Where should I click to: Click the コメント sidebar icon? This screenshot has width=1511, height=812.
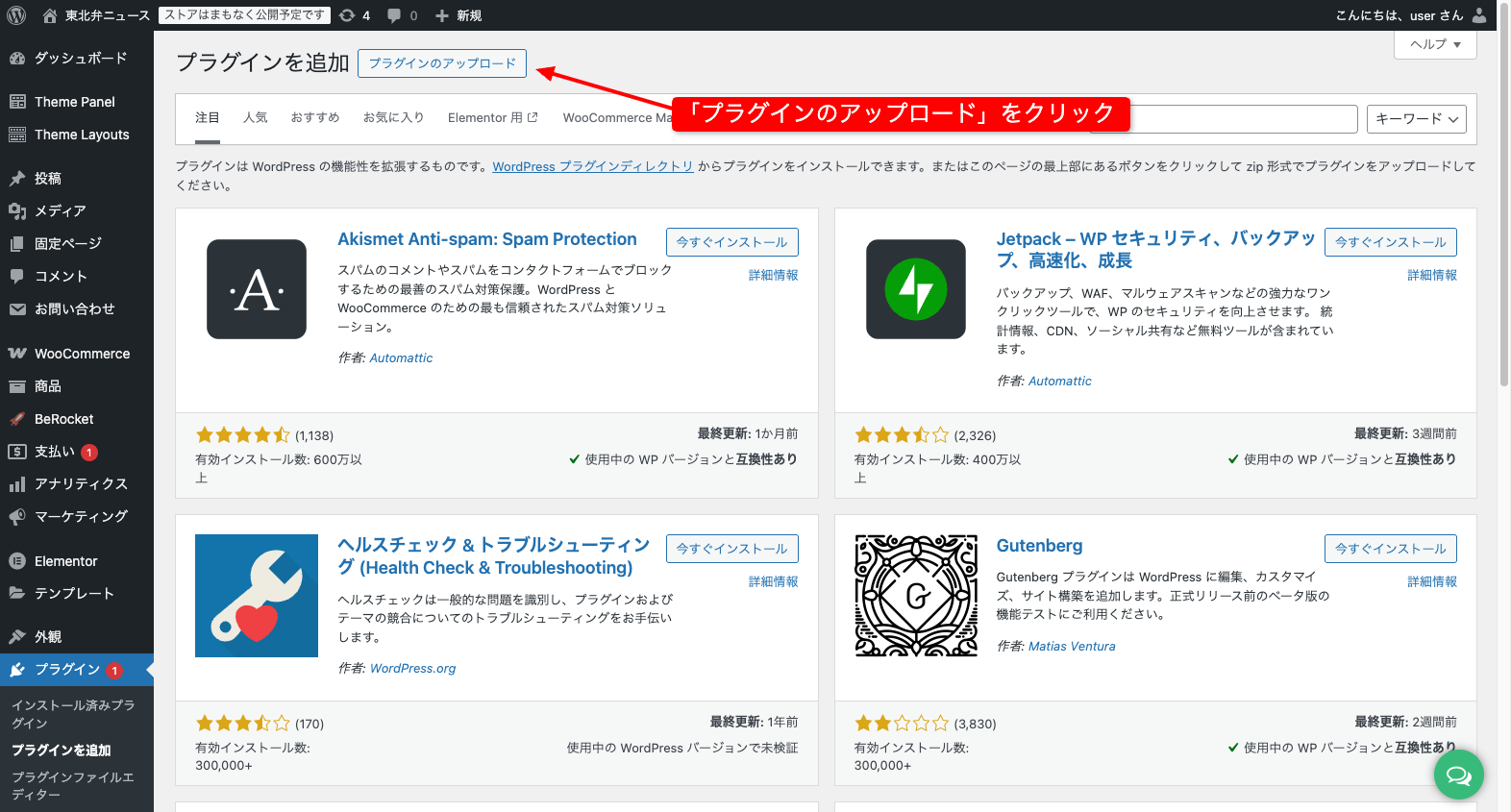[x=17, y=277]
